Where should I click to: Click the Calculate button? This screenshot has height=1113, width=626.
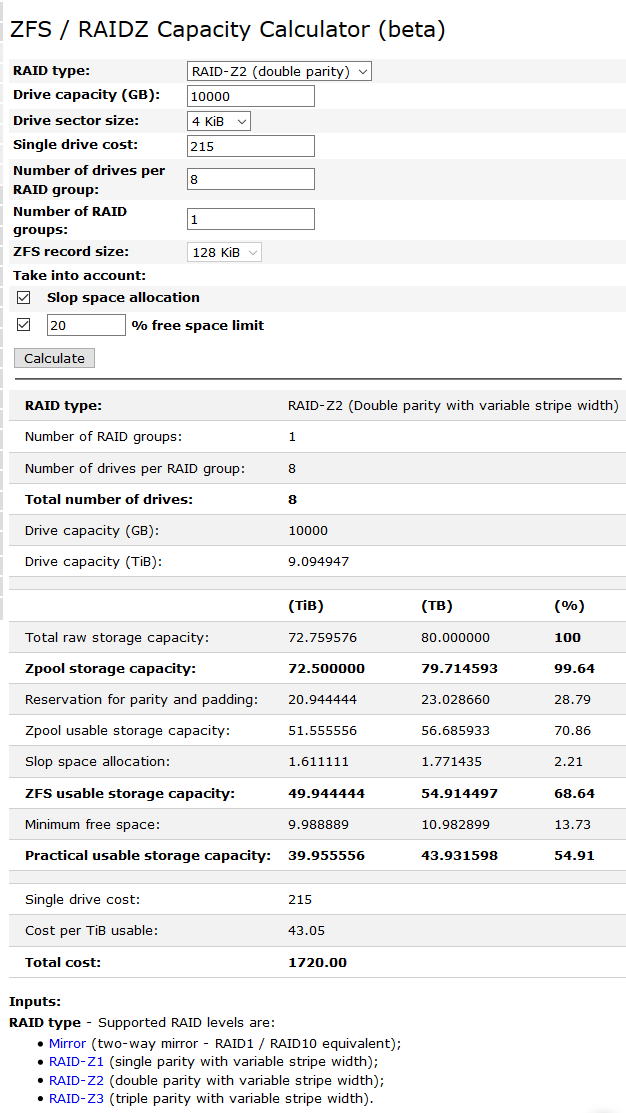[x=54, y=358]
